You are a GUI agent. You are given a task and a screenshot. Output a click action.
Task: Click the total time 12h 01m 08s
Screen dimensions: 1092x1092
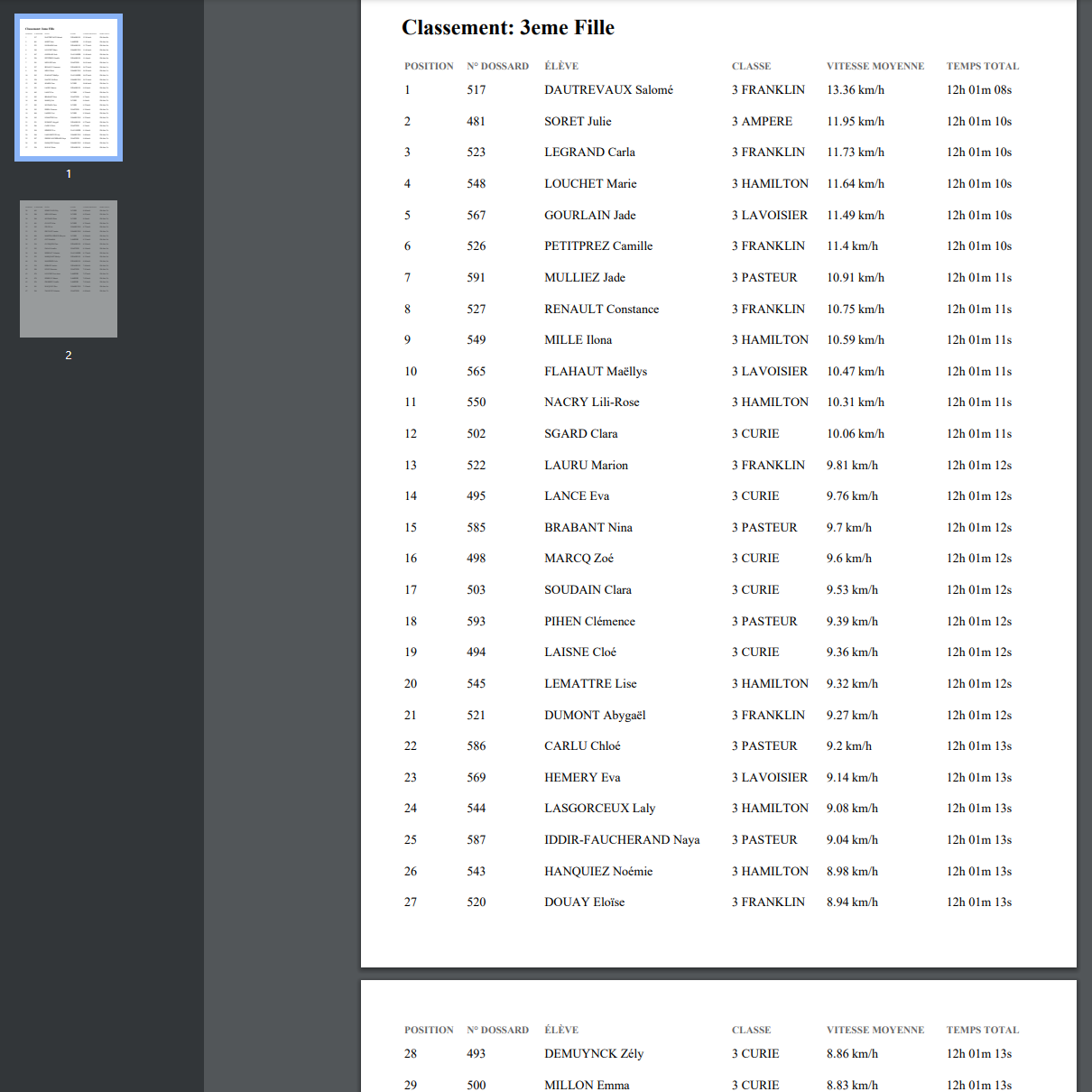tap(978, 90)
